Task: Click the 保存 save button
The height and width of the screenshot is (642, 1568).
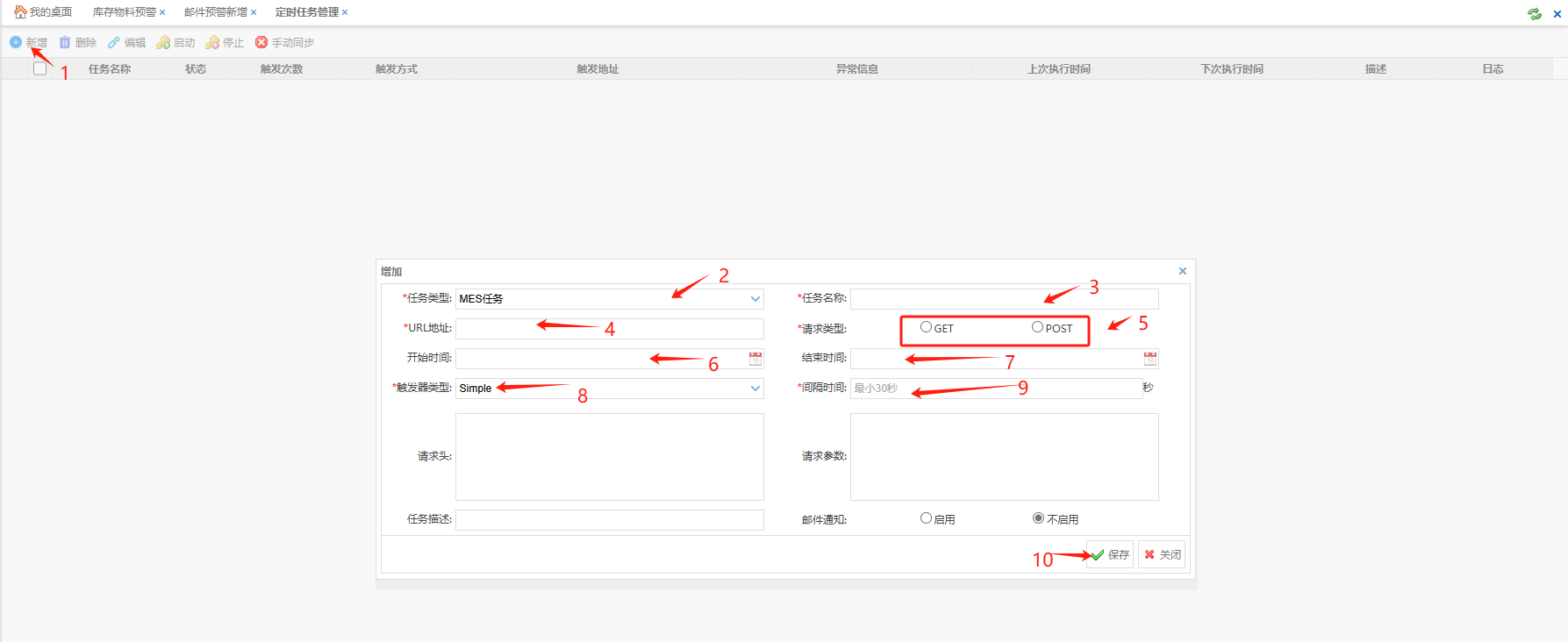Action: [1110, 554]
